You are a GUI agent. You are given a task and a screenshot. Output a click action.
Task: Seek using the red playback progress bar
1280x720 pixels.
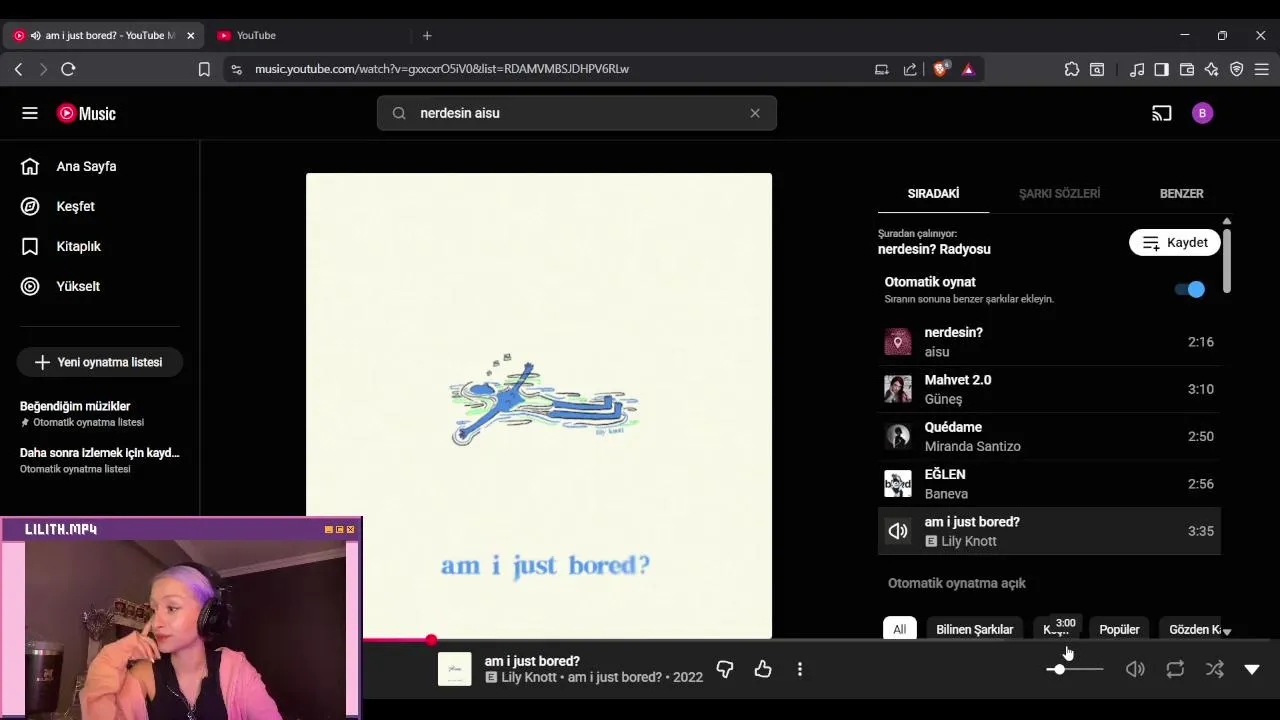coord(396,640)
